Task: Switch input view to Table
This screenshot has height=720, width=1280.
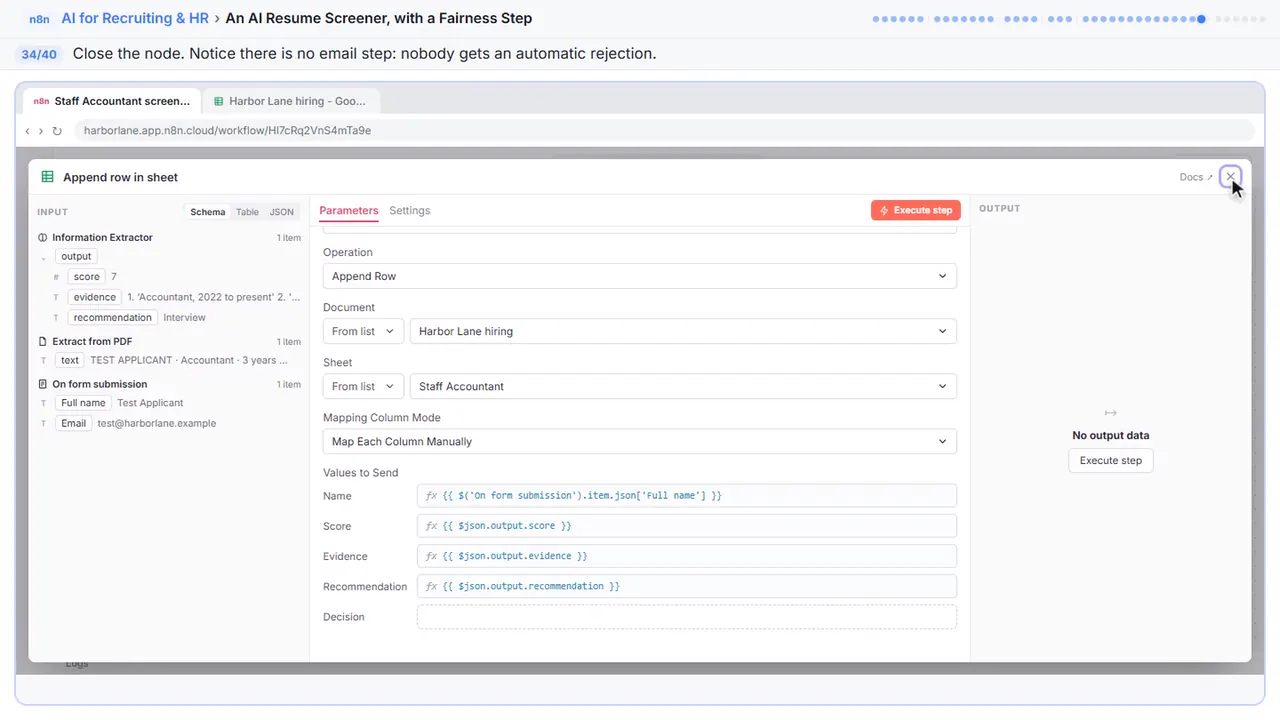Action: pyautogui.click(x=247, y=212)
